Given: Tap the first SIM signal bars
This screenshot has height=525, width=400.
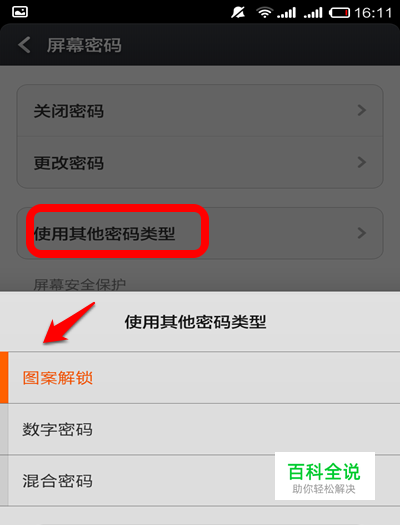Looking at the screenshot, I should pos(287,13).
